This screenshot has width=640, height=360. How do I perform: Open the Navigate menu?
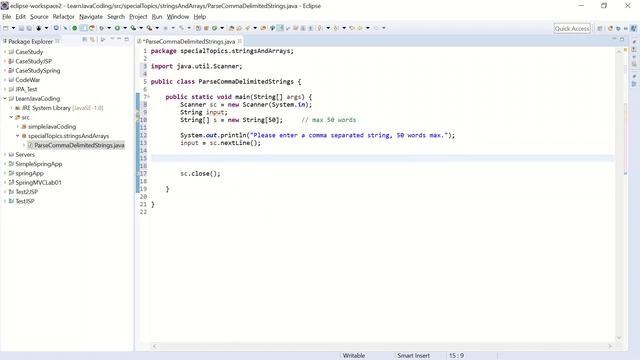[x=91, y=17]
